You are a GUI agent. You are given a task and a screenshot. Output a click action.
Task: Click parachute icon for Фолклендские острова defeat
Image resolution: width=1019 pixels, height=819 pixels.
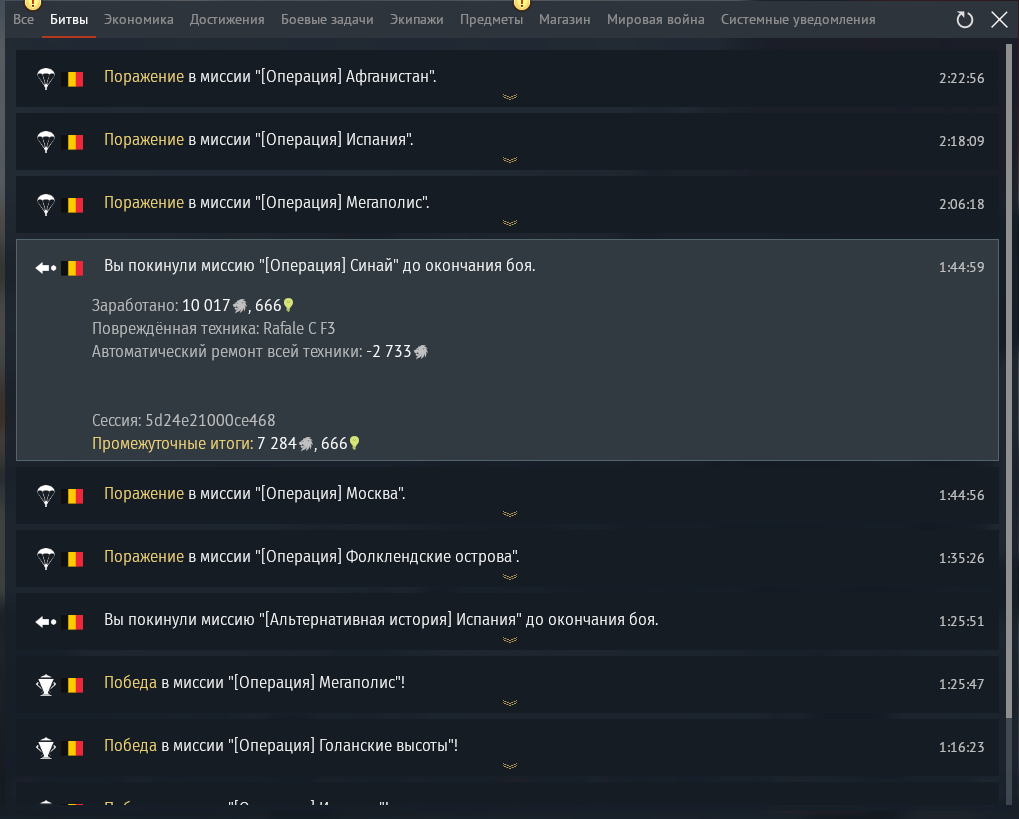(x=45, y=559)
